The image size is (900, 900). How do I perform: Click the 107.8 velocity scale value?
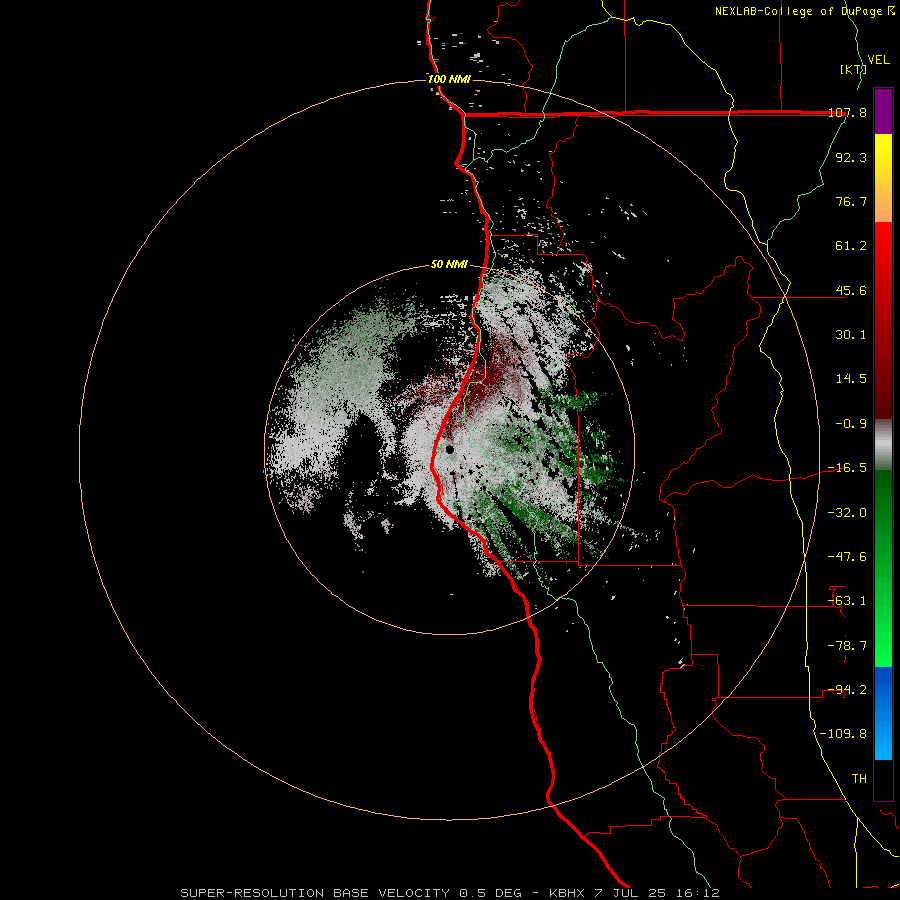tap(848, 113)
